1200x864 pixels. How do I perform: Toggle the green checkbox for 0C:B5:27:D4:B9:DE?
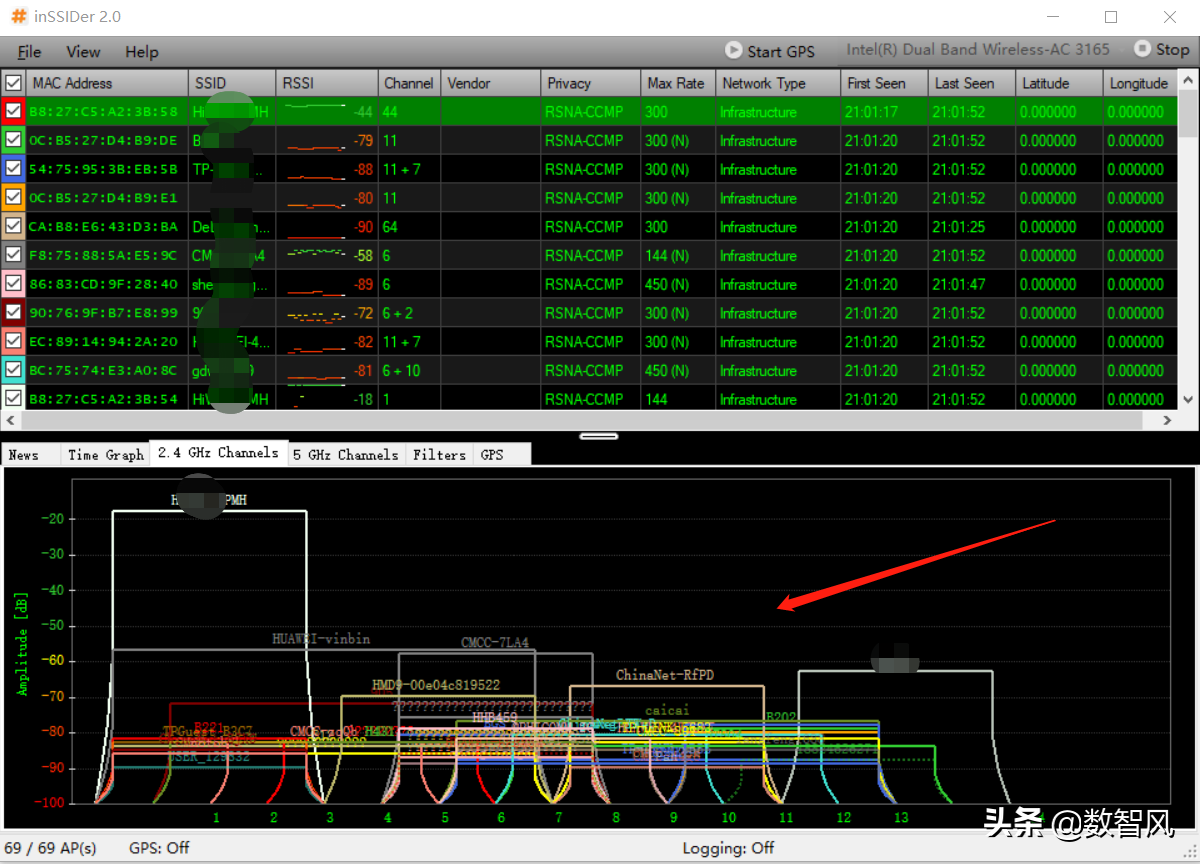point(14,140)
